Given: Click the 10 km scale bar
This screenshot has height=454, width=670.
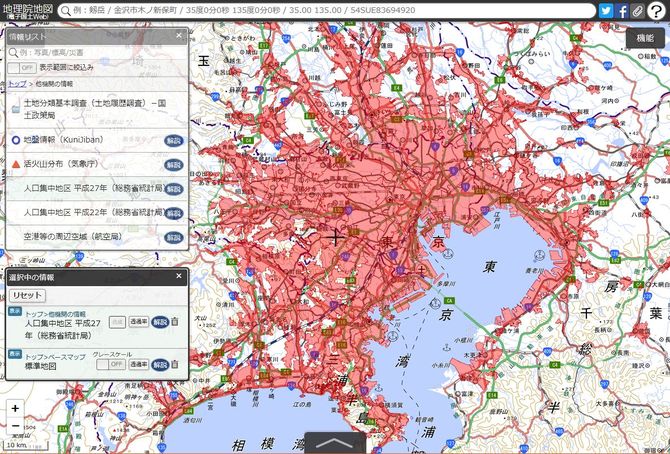Looking at the screenshot, I should 25,445.
